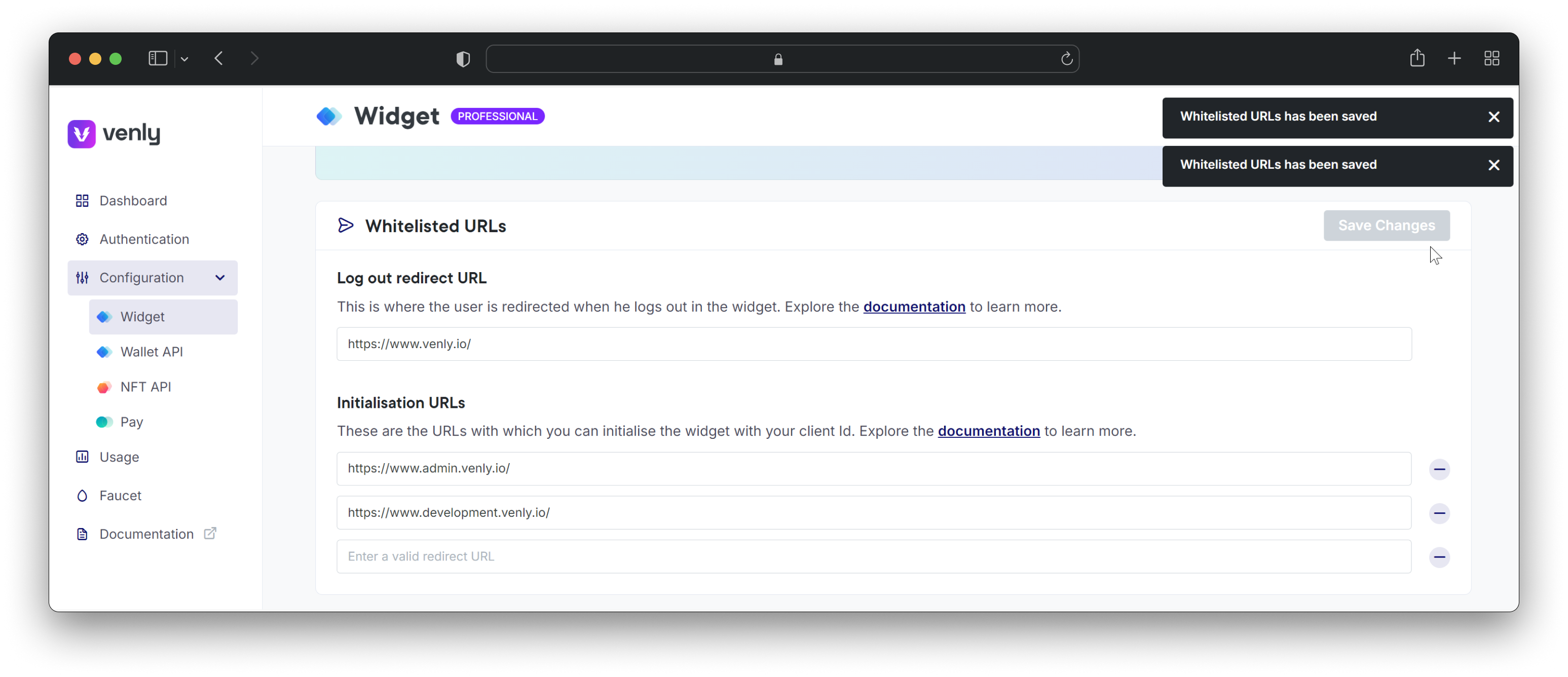The image size is (1568, 677).
Task: Remove the empty initialisation URL field
Action: tap(1439, 556)
